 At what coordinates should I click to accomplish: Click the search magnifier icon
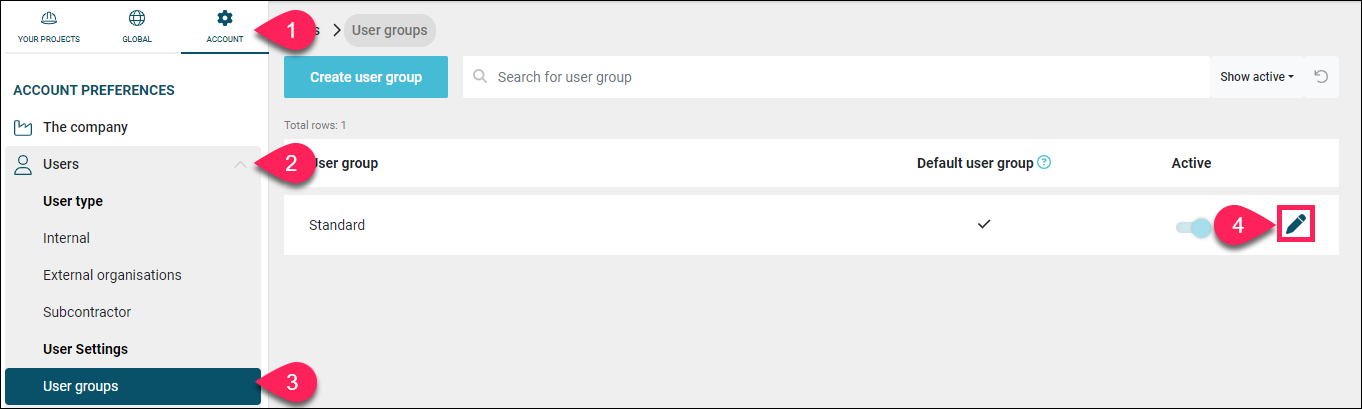(x=480, y=77)
